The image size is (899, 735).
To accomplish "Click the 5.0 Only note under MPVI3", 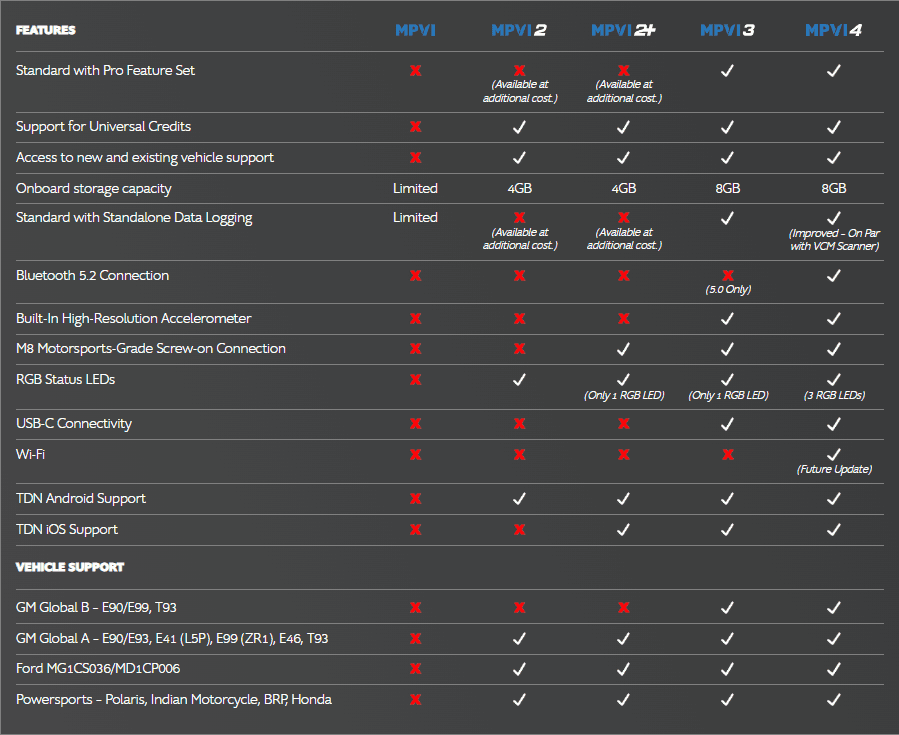I will [727, 290].
